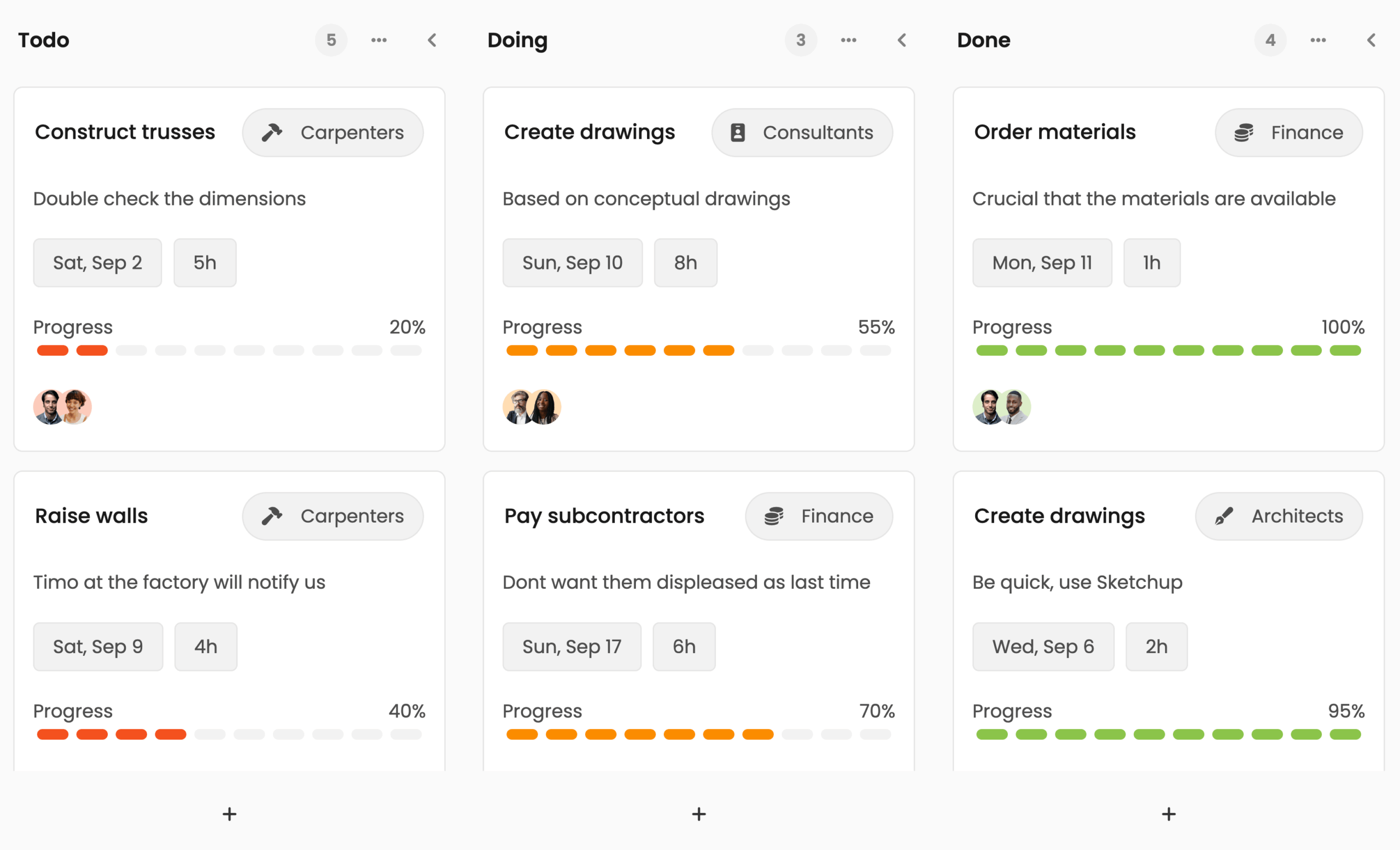The width and height of the screenshot is (1400, 850).
Task: Click the Raise walls progress bar
Action: click(x=229, y=734)
